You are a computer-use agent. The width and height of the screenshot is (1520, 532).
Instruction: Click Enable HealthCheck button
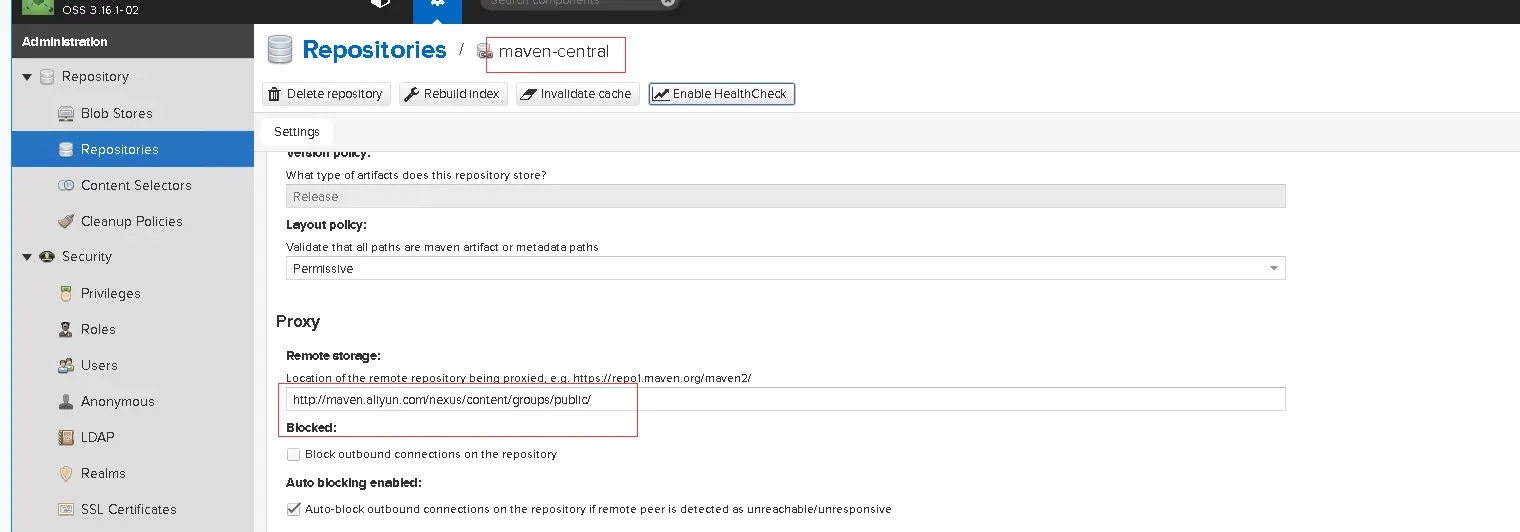721,94
